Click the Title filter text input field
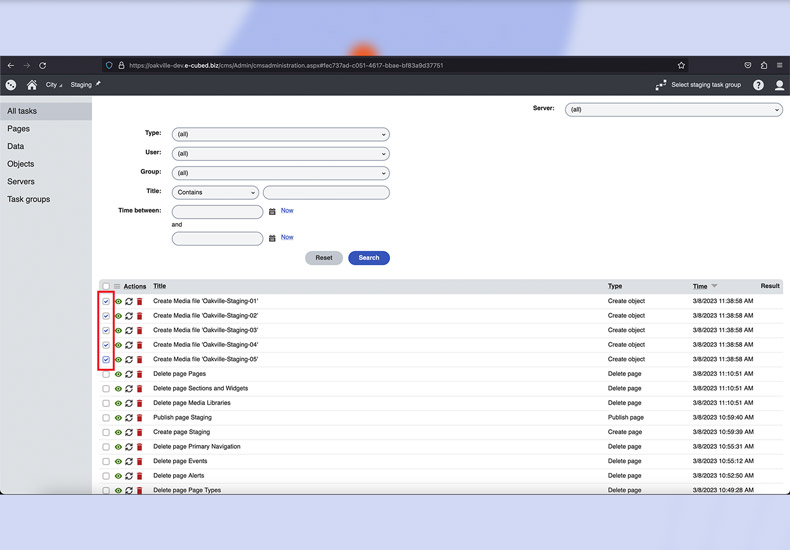Viewport: 790px width, 550px height. [326, 193]
